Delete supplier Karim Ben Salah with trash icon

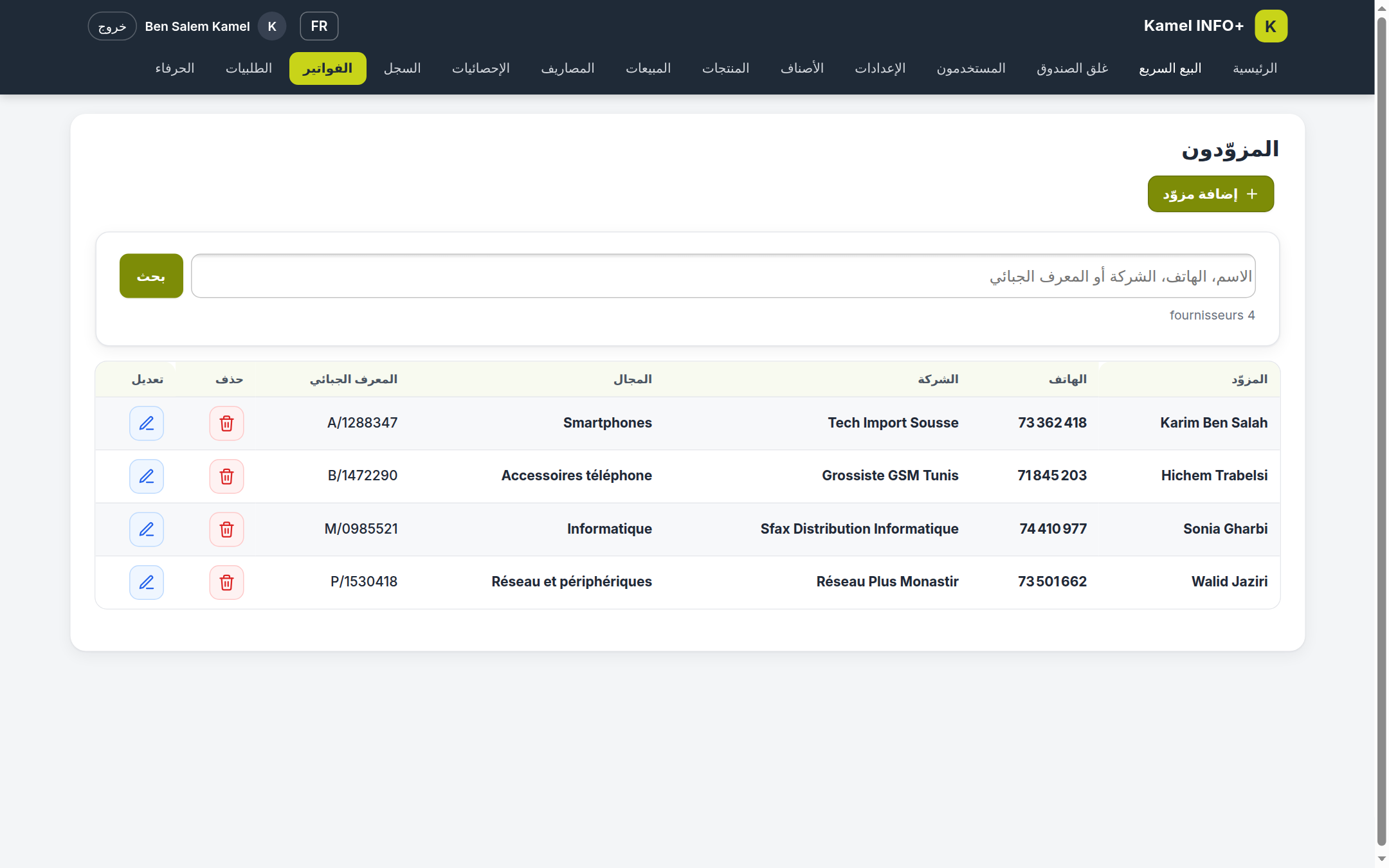tap(226, 423)
